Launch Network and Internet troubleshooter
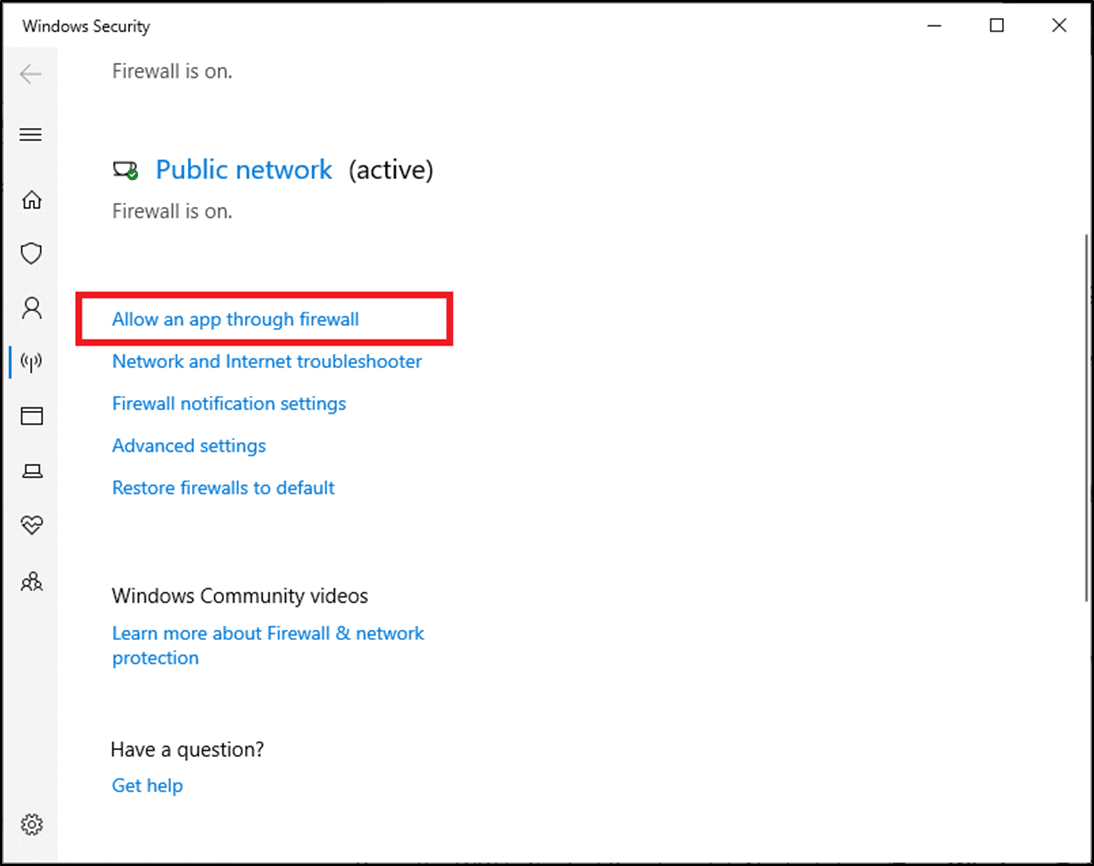The width and height of the screenshot is (1094, 866). click(x=267, y=362)
